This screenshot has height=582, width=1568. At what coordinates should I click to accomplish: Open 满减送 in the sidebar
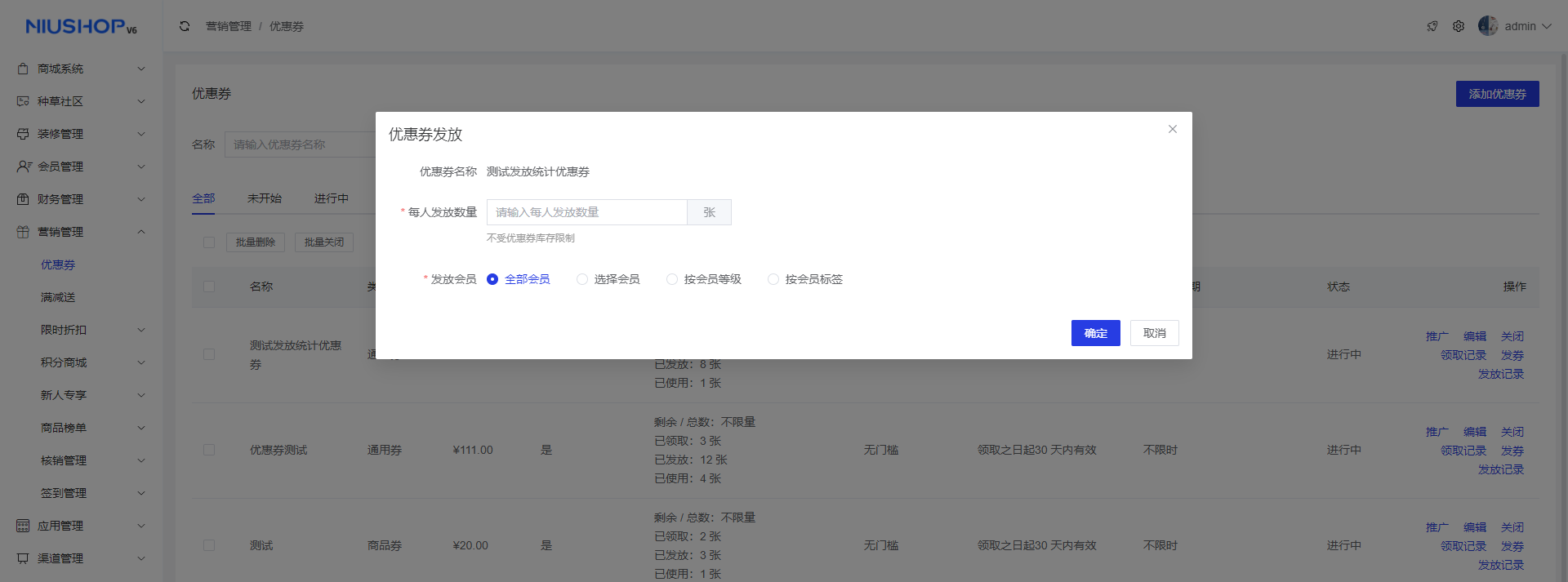tap(58, 297)
